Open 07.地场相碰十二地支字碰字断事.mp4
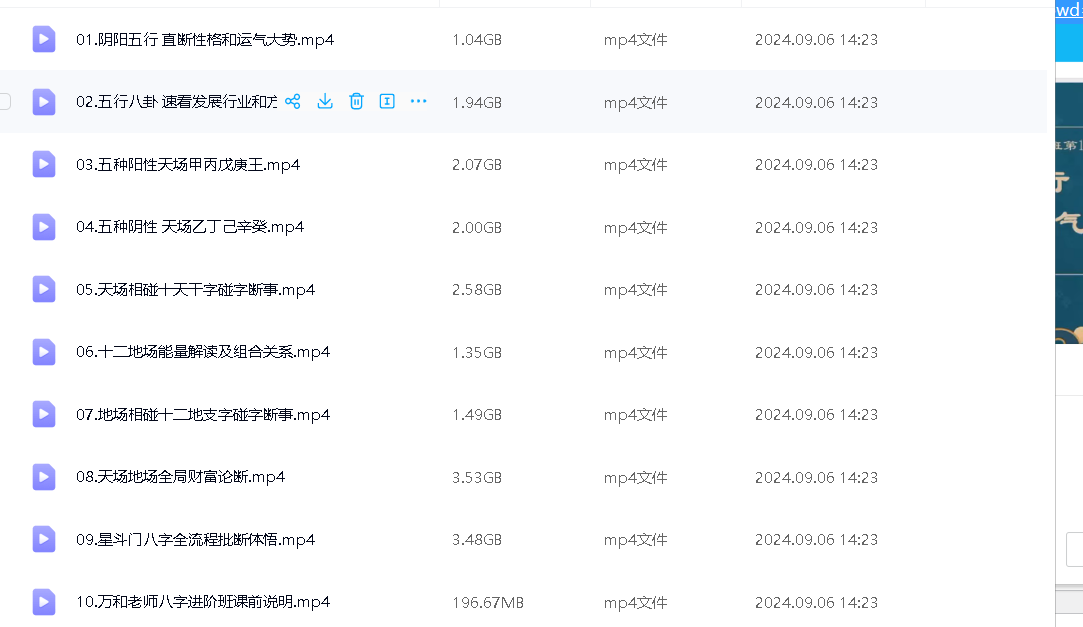1083x627 pixels. coord(203,415)
